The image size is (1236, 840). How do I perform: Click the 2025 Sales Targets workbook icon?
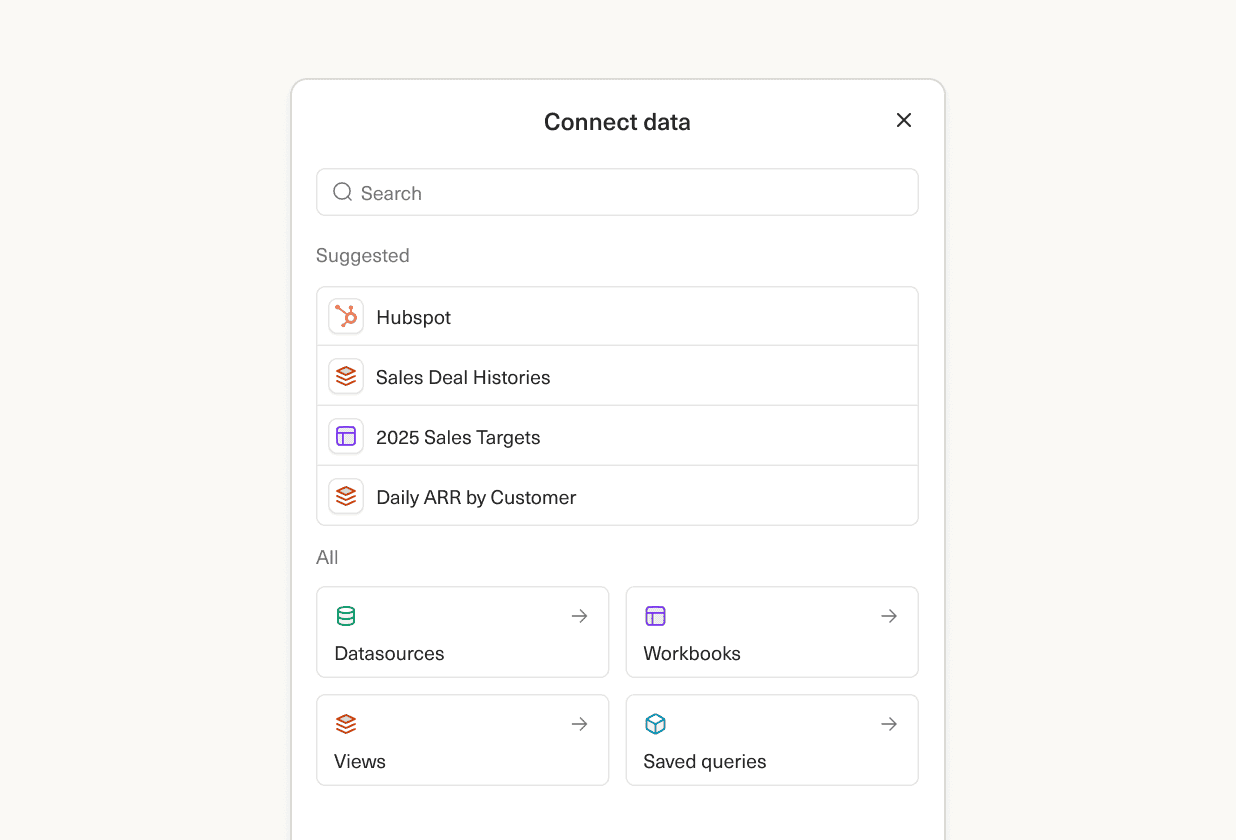tap(345, 436)
